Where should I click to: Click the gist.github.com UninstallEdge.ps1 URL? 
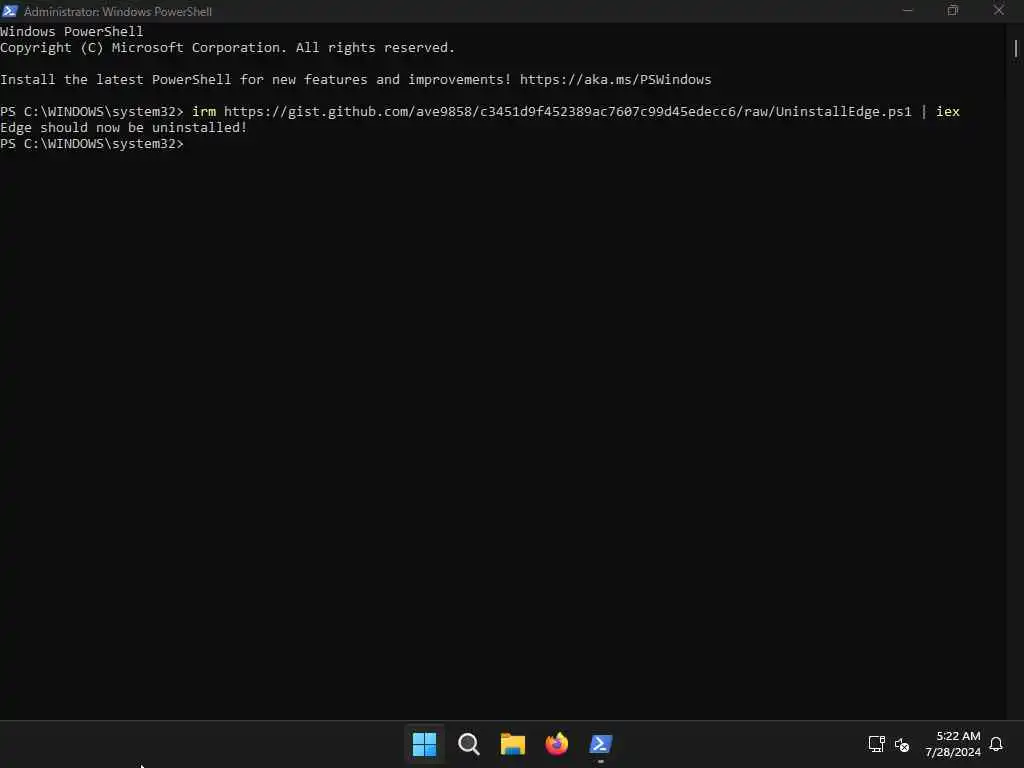(568, 112)
